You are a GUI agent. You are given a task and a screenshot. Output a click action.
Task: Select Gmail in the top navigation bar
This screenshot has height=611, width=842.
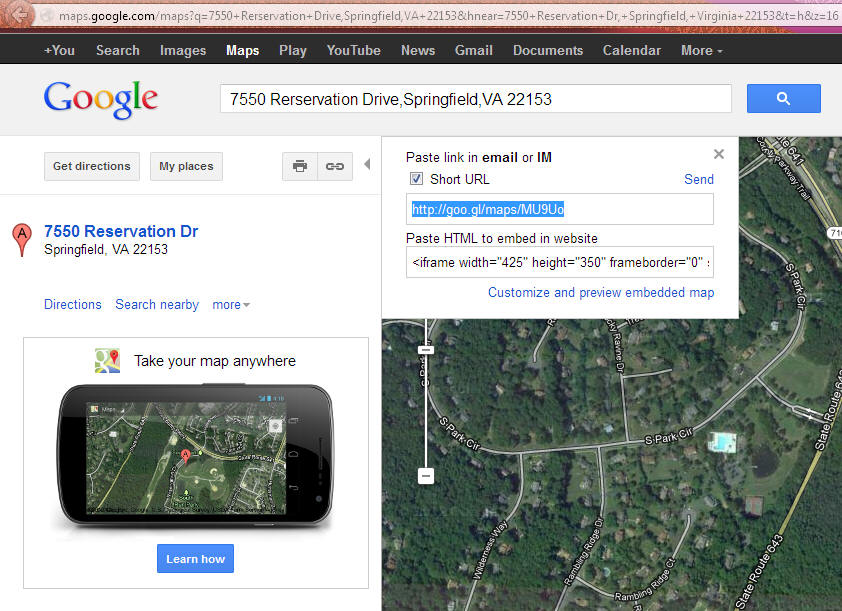click(474, 50)
